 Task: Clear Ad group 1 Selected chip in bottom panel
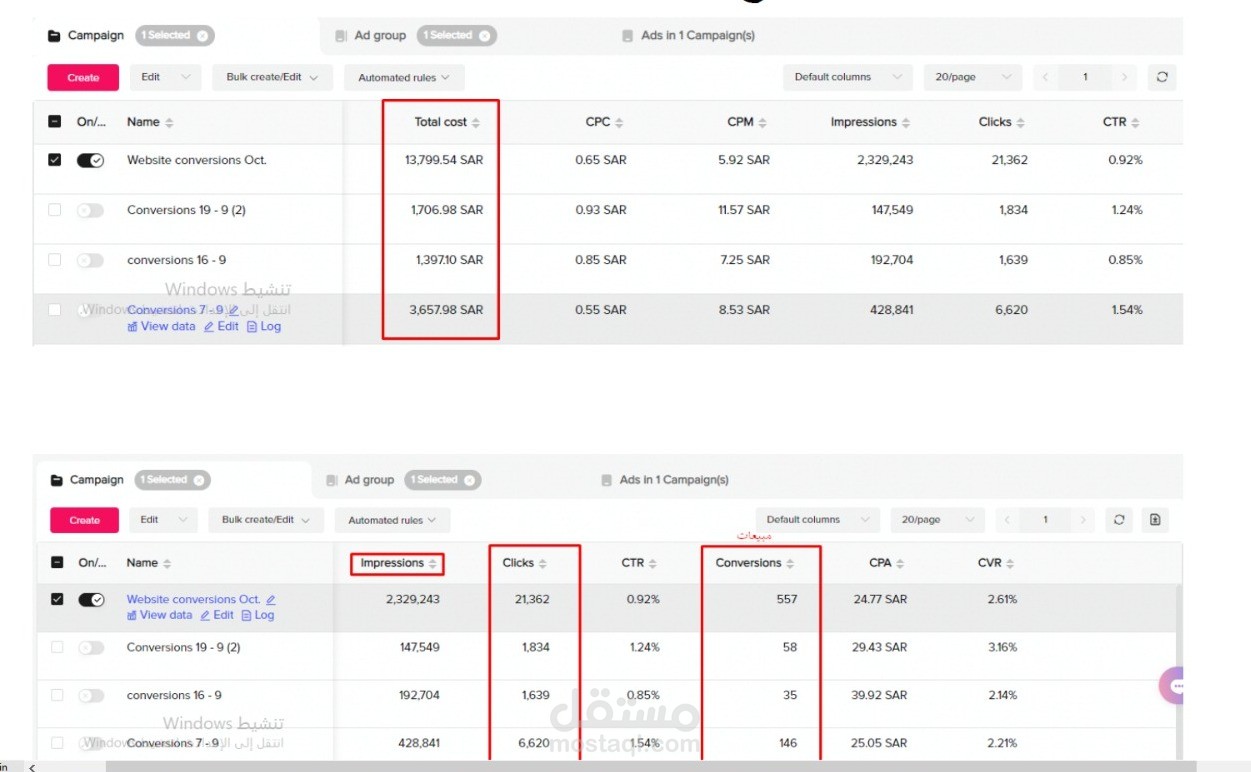click(x=472, y=480)
